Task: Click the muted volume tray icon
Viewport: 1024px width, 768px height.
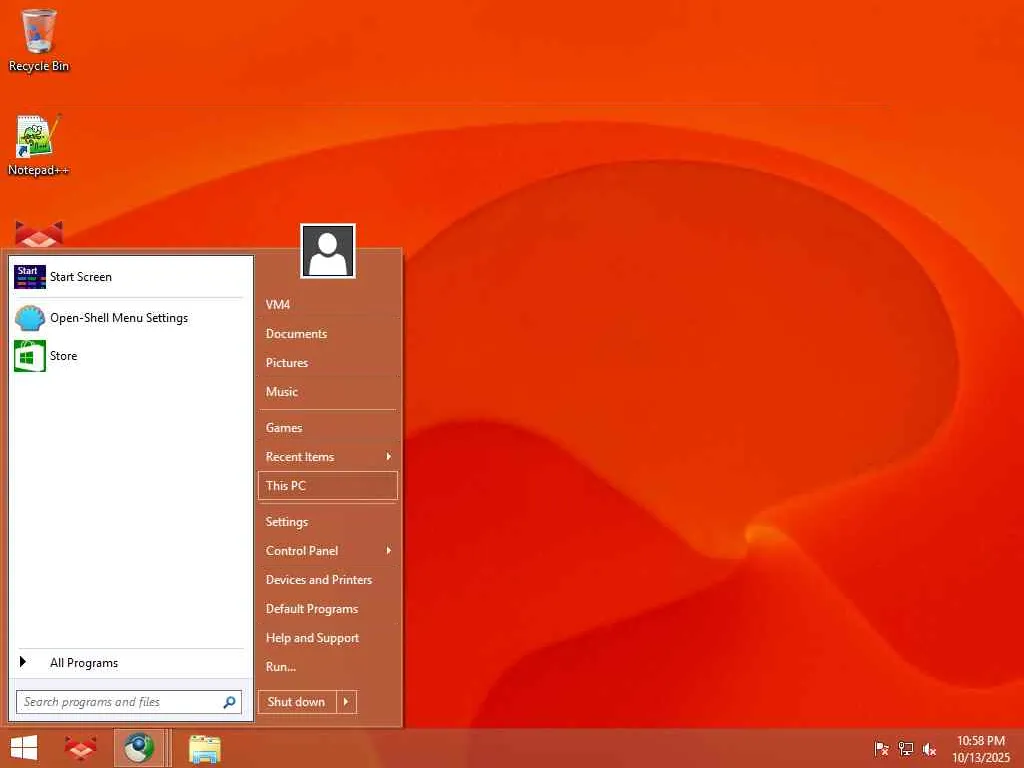Action: point(929,749)
